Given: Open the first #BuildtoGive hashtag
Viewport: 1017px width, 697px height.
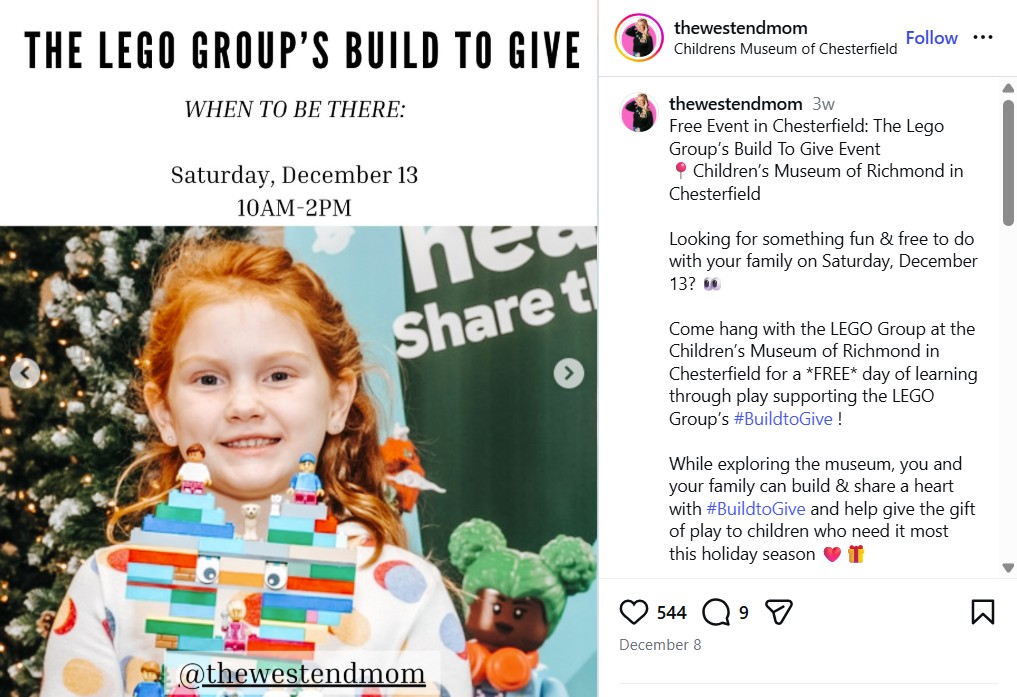Looking at the screenshot, I should click(x=783, y=419).
